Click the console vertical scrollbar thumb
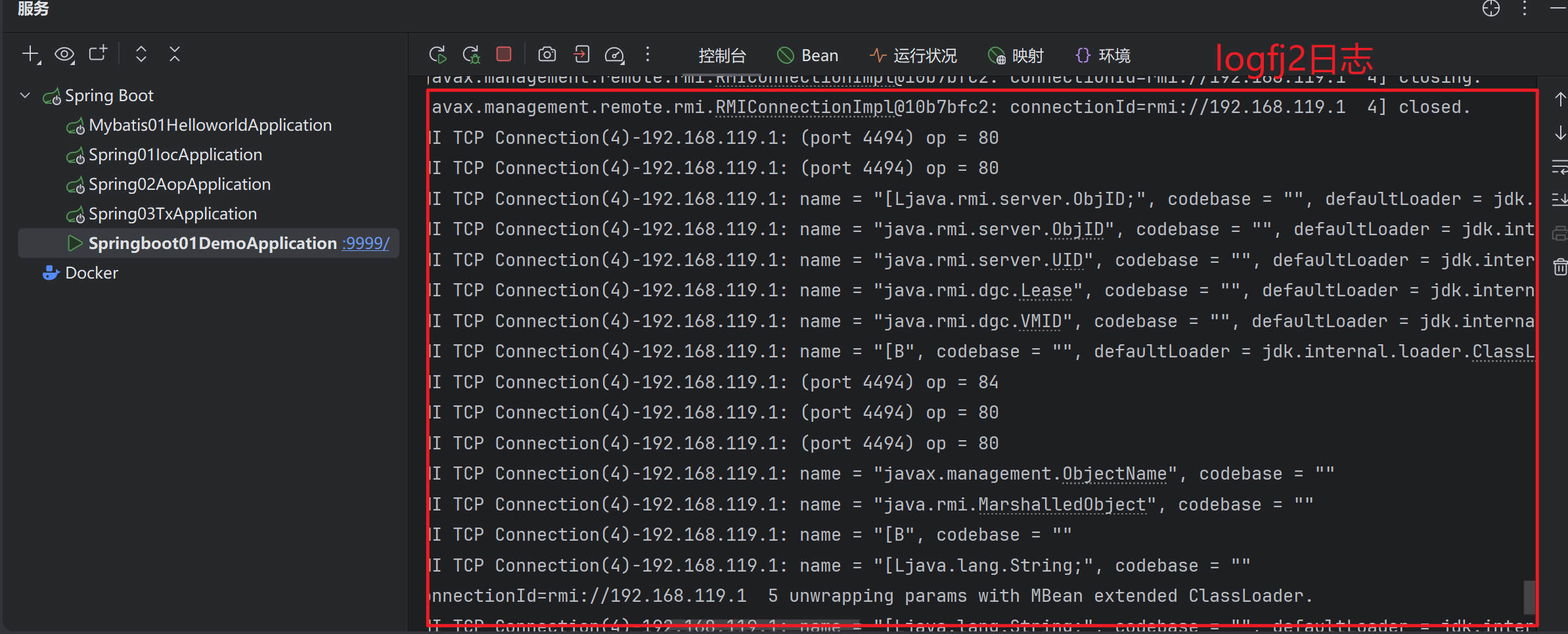This screenshot has width=1568, height=634. pos(1530,597)
